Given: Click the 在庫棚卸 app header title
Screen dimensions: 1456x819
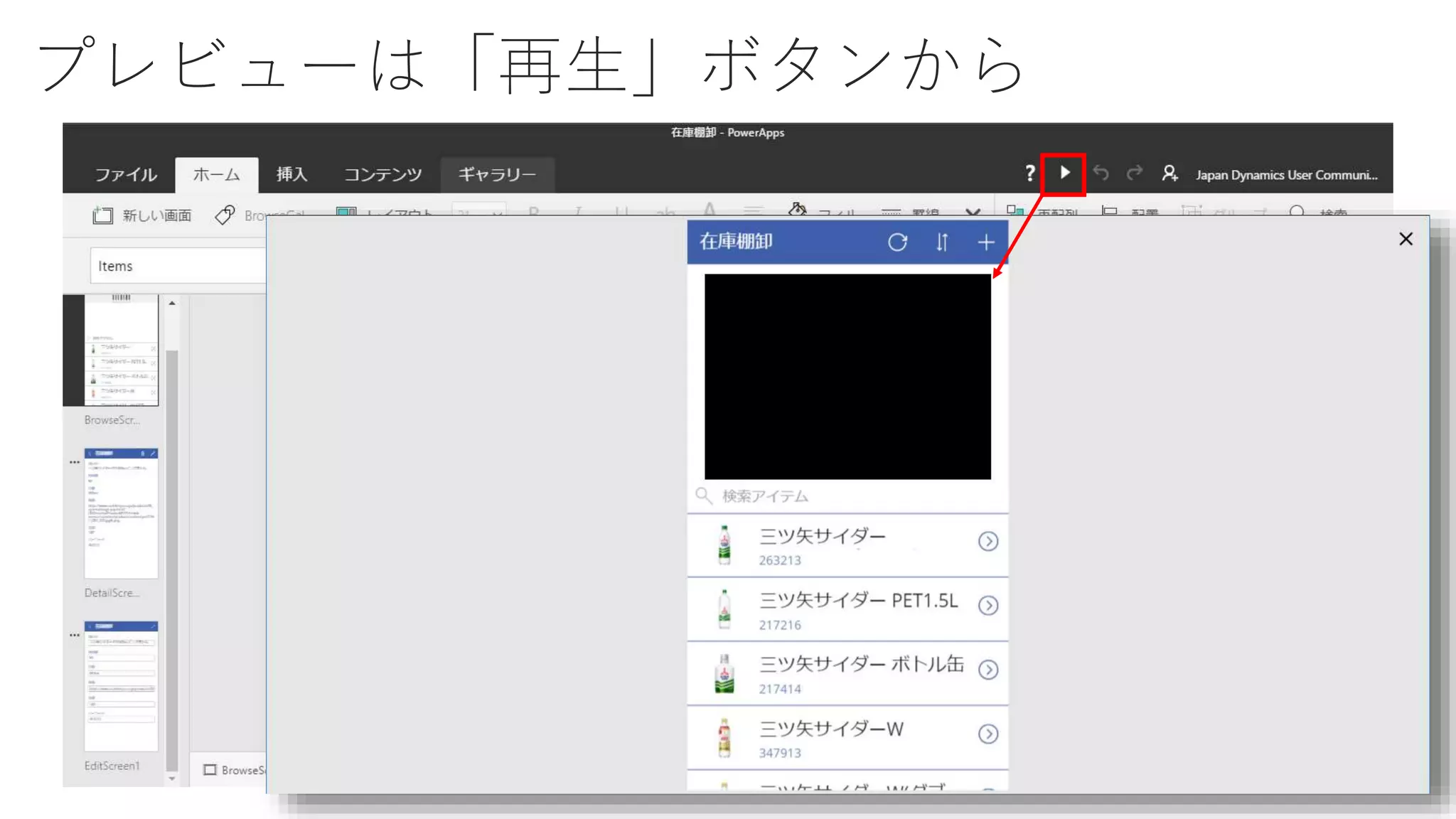Looking at the screenshot, I should (736, 242).
